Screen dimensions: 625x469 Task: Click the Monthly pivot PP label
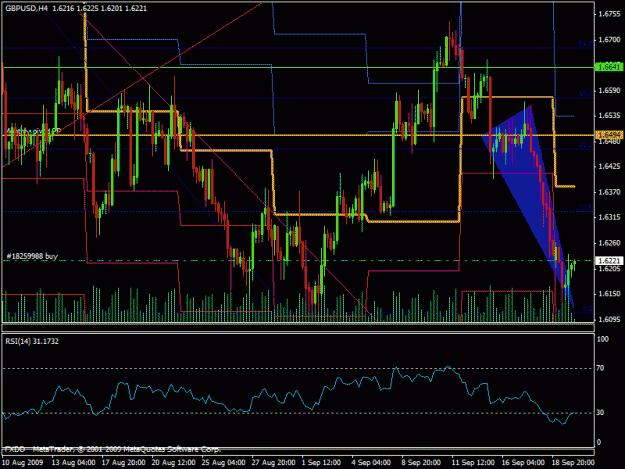point(33,131)
